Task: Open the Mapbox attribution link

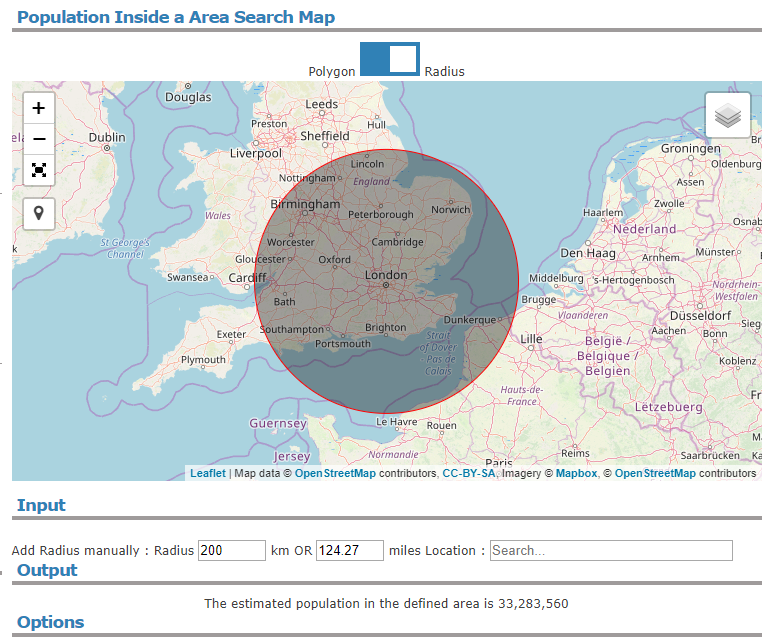Action: pyautogui.click(x=576, y=474)
